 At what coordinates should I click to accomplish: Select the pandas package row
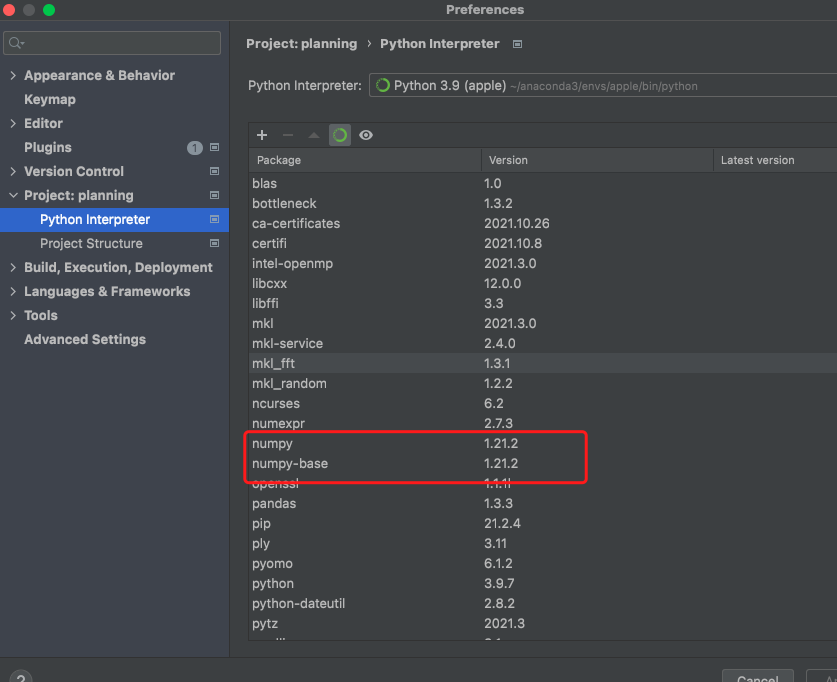click(x=542, y=504)
